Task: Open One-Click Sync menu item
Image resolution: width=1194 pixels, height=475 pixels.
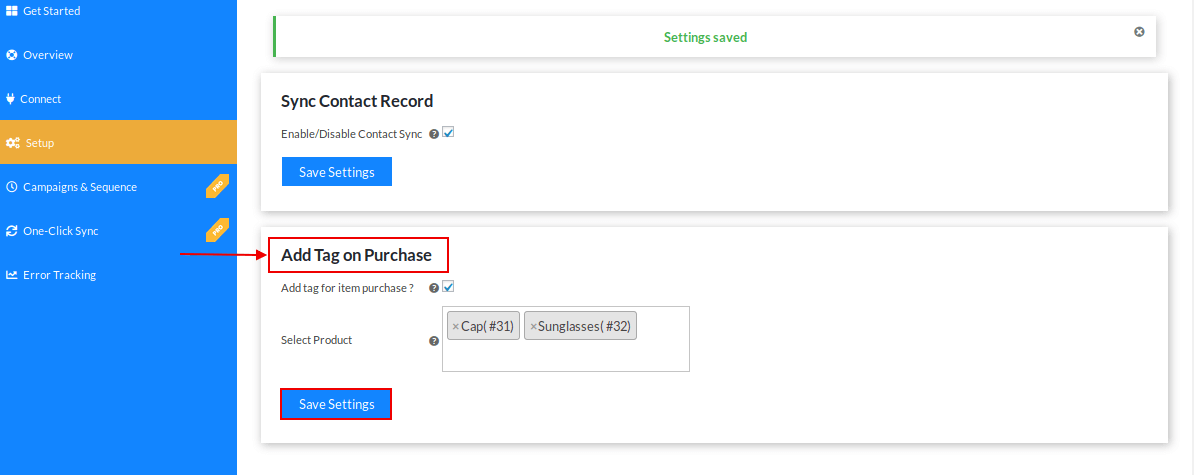Action: [x=118, y=231]
